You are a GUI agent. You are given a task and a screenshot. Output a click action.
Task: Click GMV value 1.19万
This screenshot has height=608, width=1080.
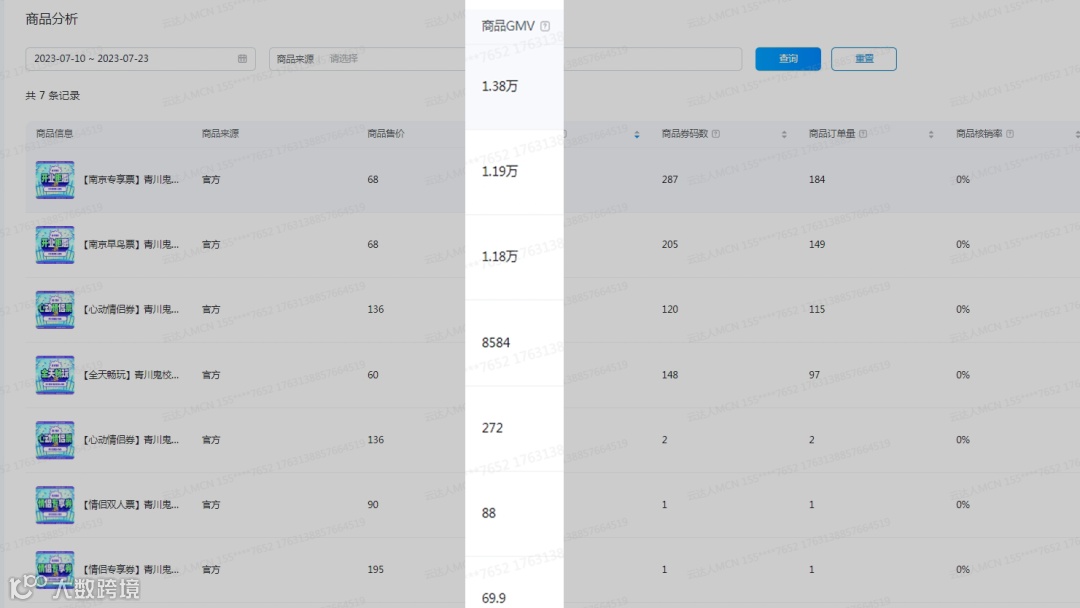(499, 171)
